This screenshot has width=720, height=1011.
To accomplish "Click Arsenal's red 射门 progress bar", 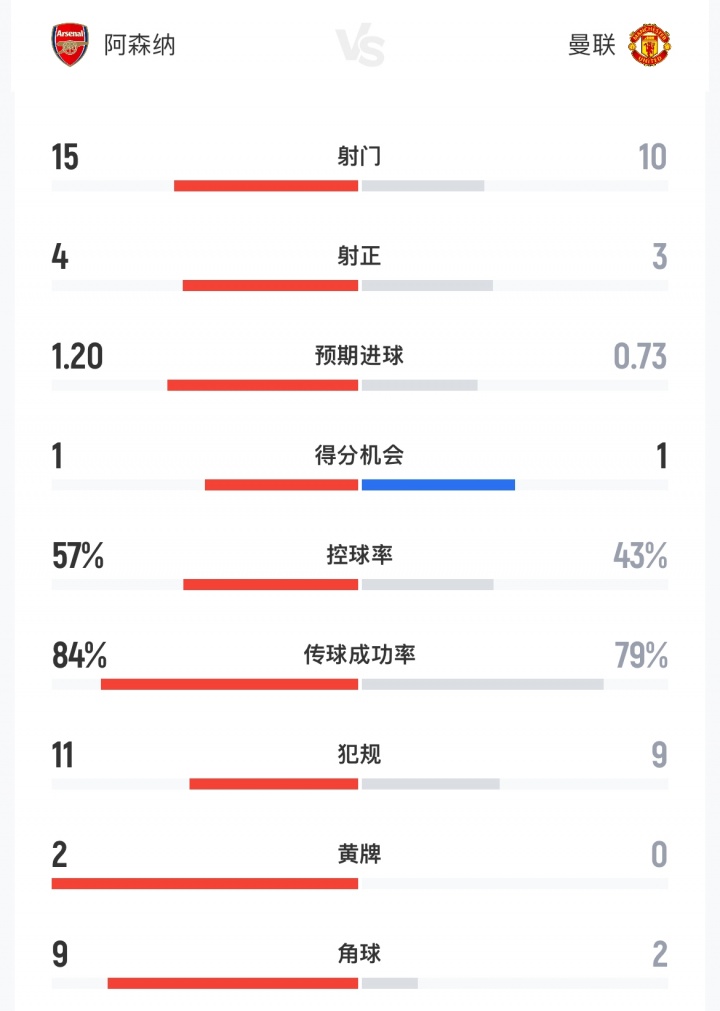I will [266, 186].
